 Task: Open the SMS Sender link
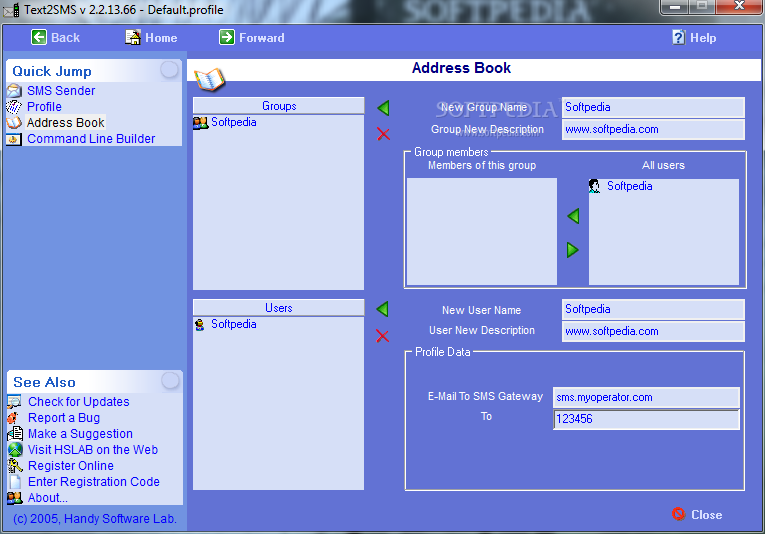pos(61,91)
